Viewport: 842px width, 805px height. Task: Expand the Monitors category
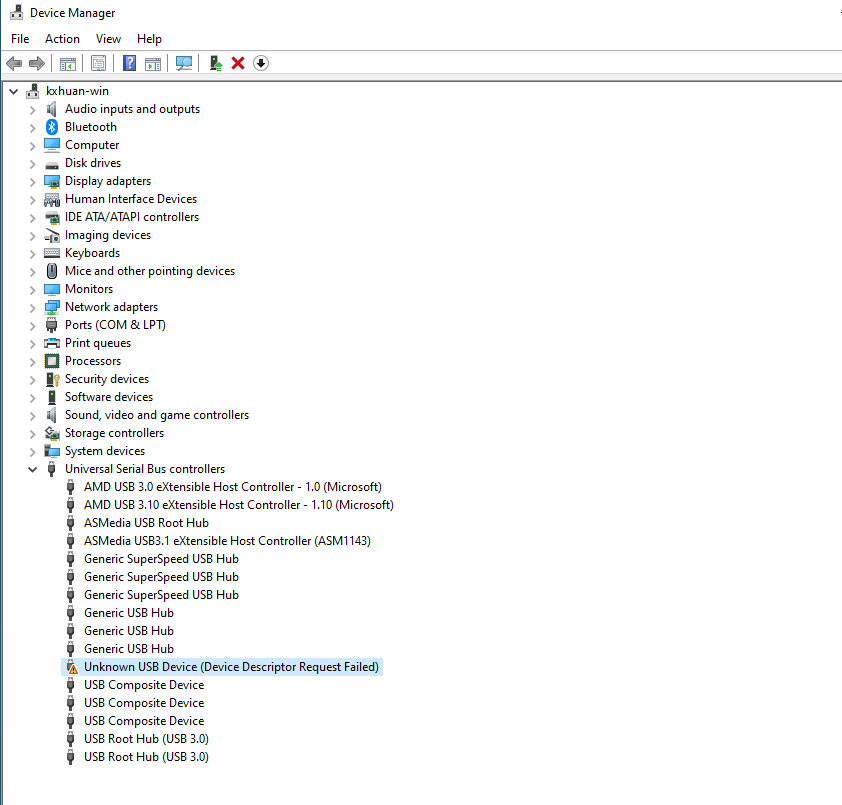click(32, 289)
